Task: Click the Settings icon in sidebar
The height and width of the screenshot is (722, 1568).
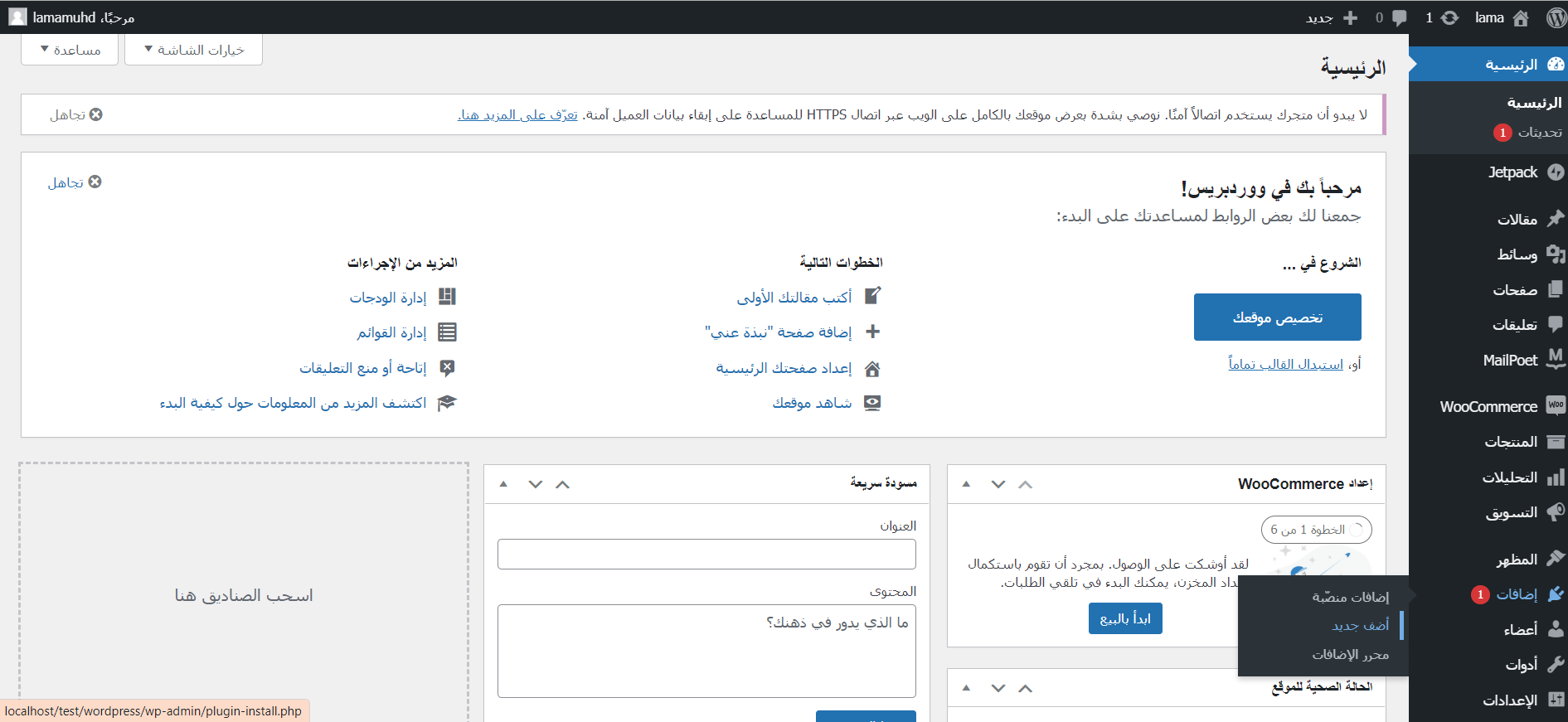Action: point(1556,700)
